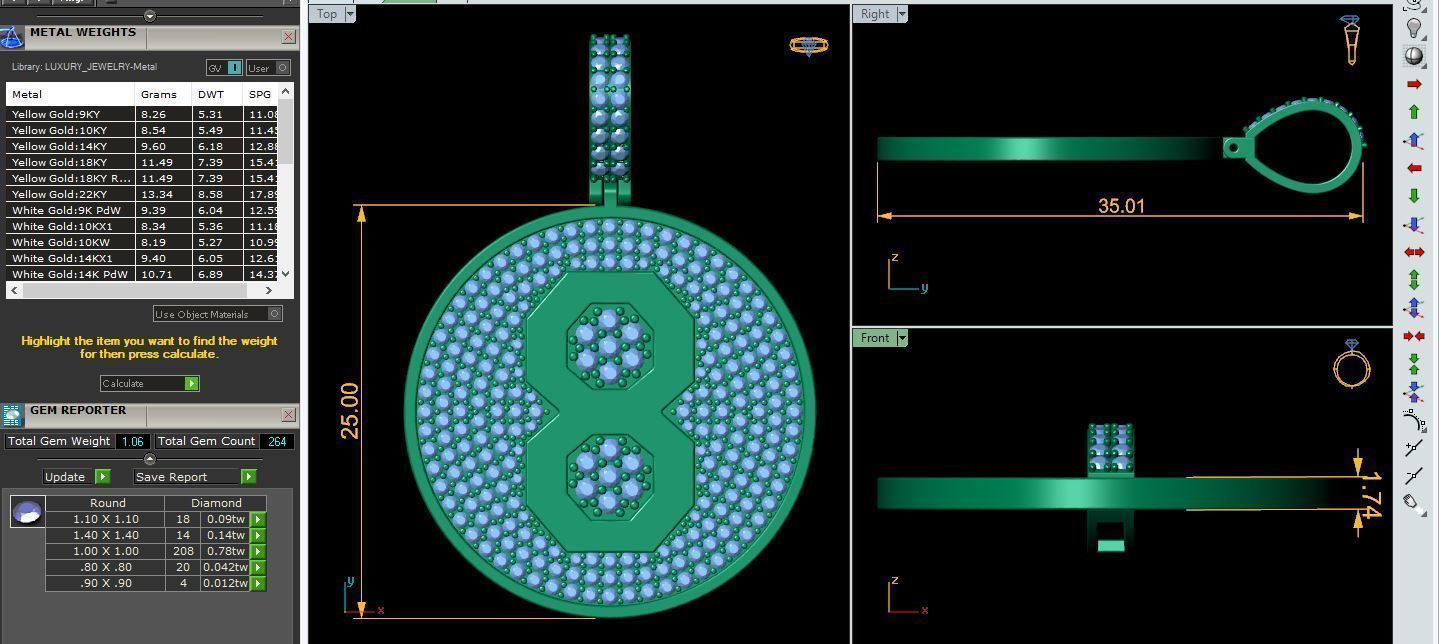Screen dimensions: 1439x644
Task: Click the green down-arrow move icon
Action: 1414,196
